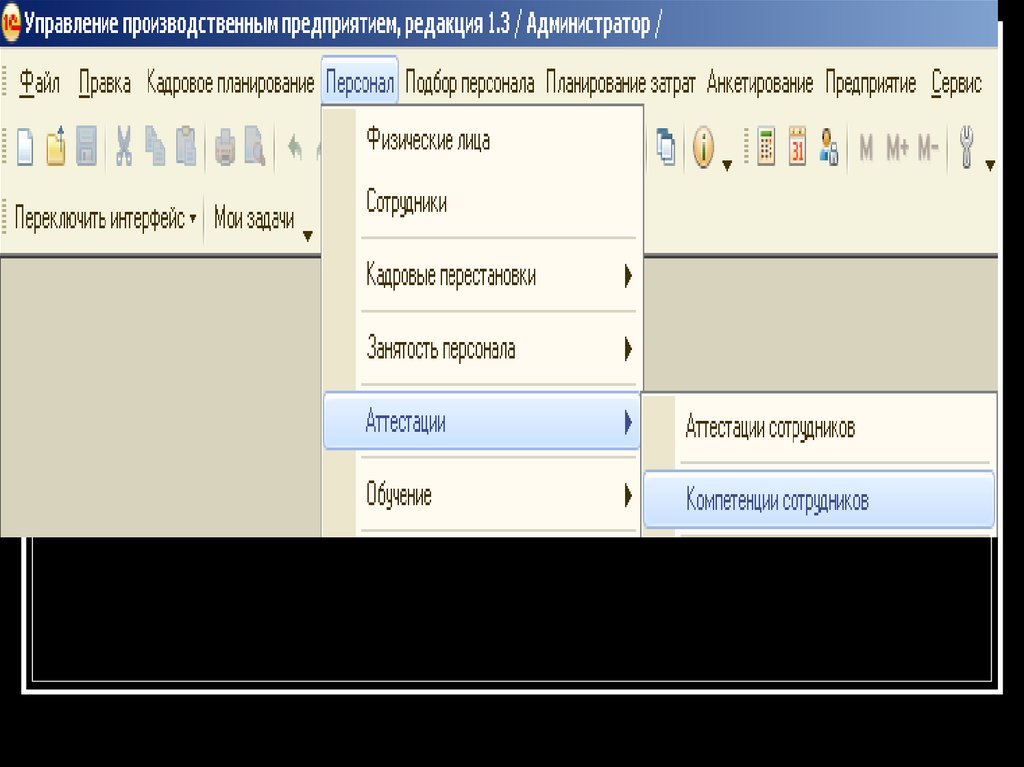Click the wrench tools icon

(x=967, y=147)
